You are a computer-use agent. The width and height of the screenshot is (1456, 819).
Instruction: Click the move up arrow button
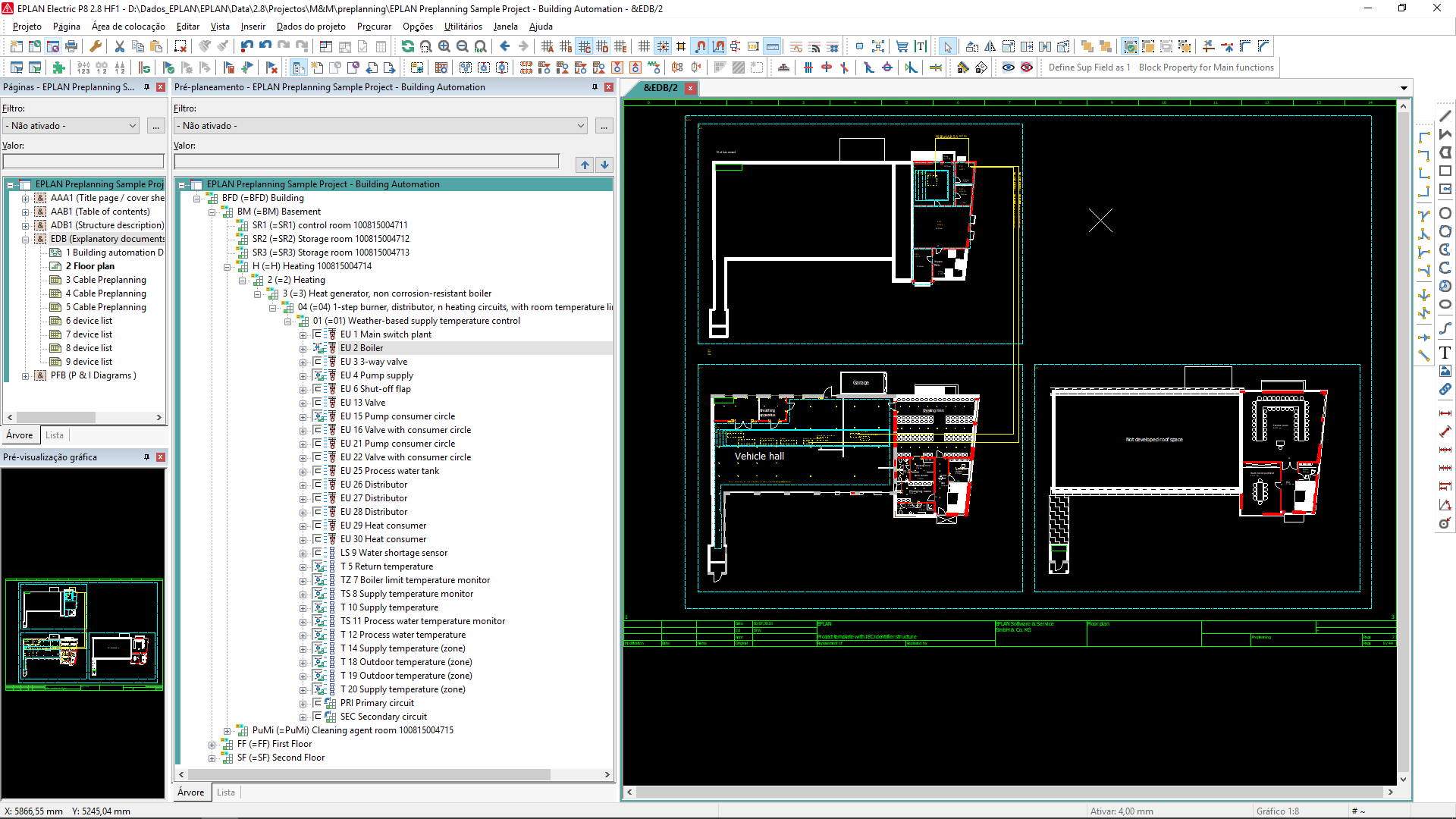(x=585, y=165)
